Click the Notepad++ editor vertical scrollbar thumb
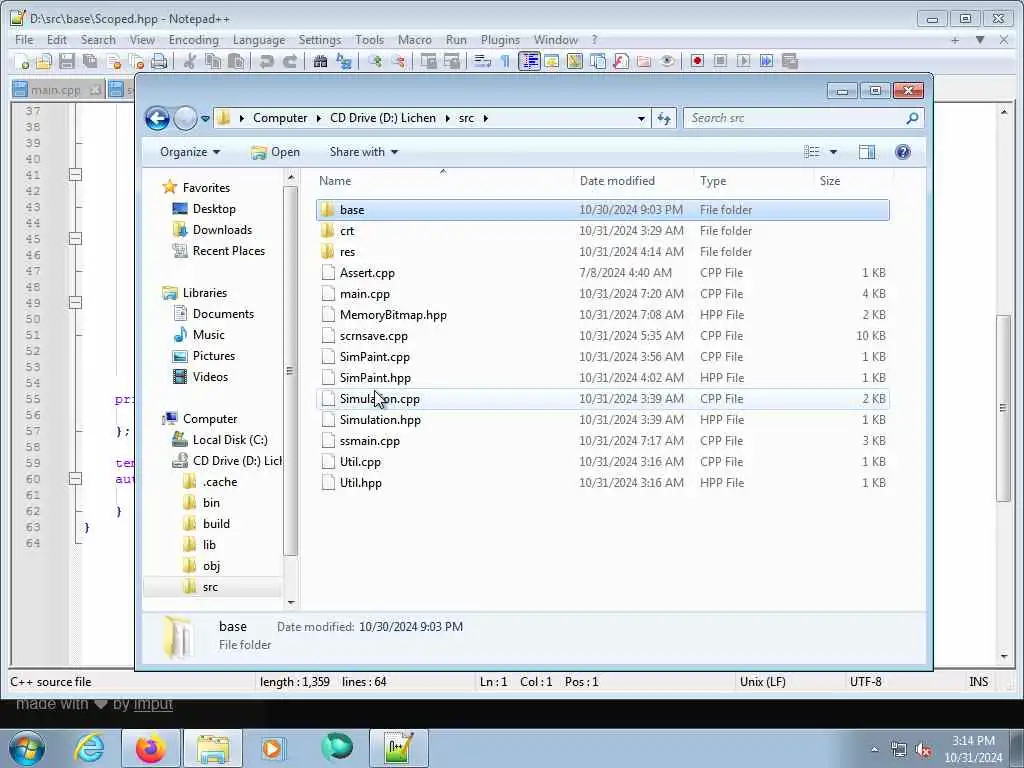The height and width of the screenshot is (768, 1024). pos(1004,408)
